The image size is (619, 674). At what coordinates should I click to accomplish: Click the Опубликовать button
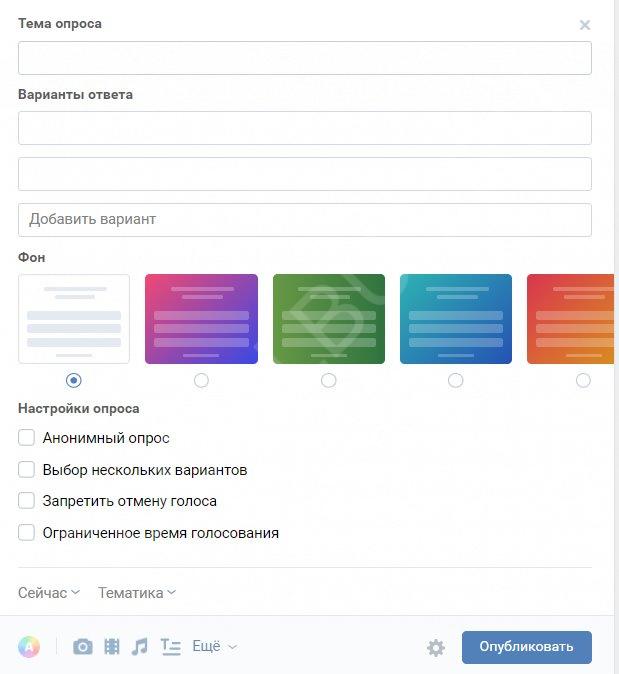[527, 647]
